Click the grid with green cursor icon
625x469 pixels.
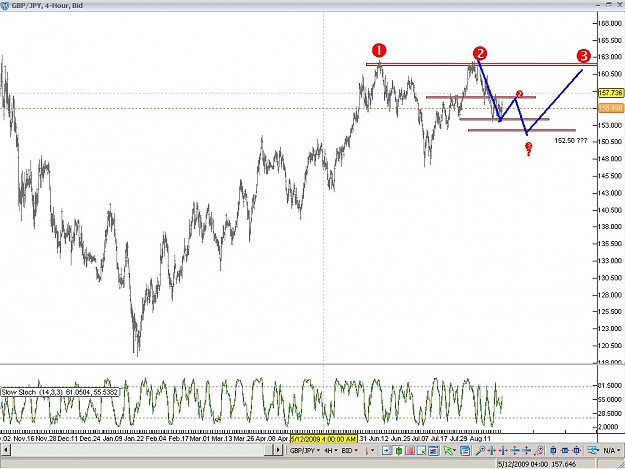tap(421, 451)
